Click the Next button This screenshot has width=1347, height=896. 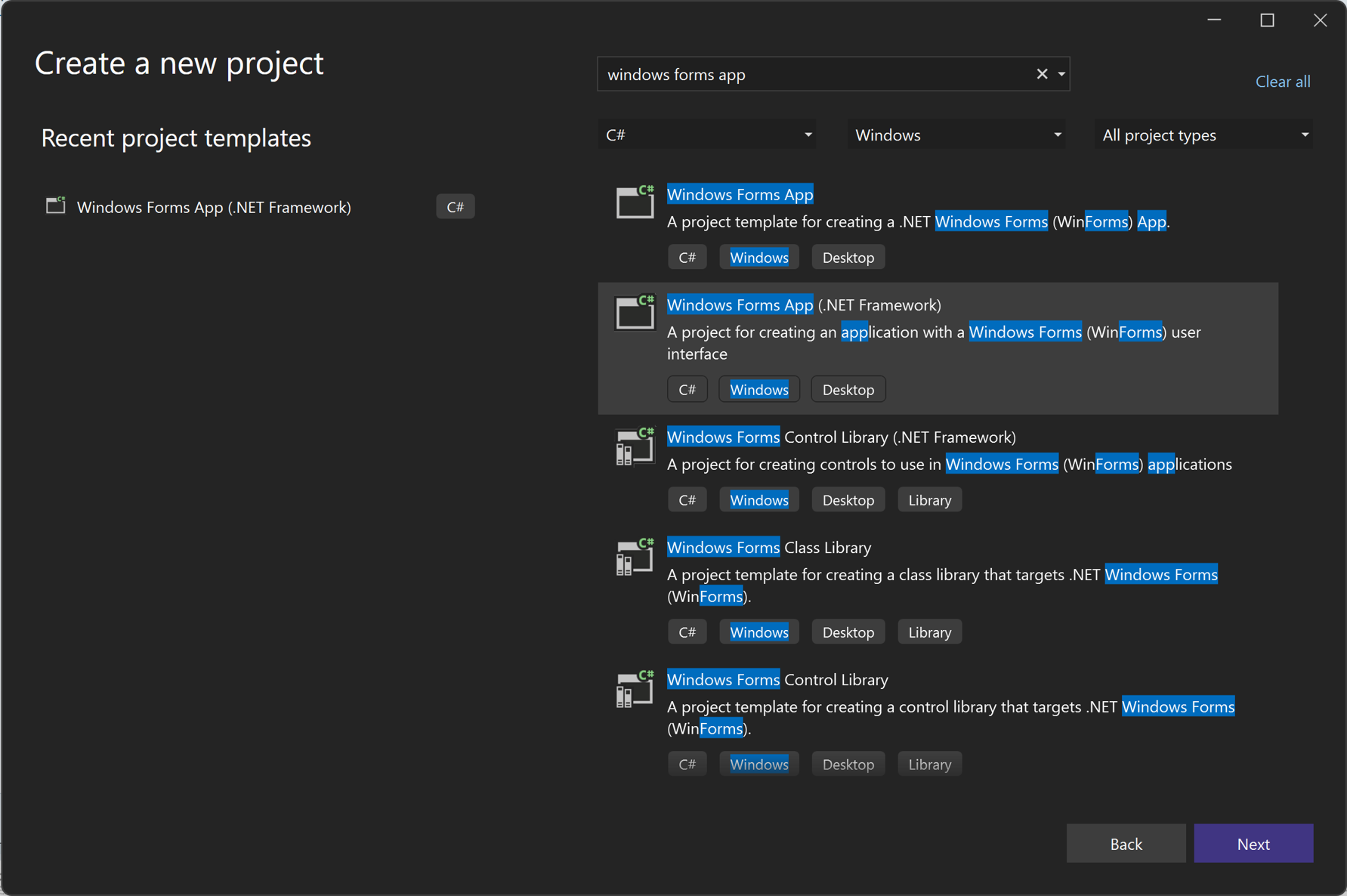1253,843
